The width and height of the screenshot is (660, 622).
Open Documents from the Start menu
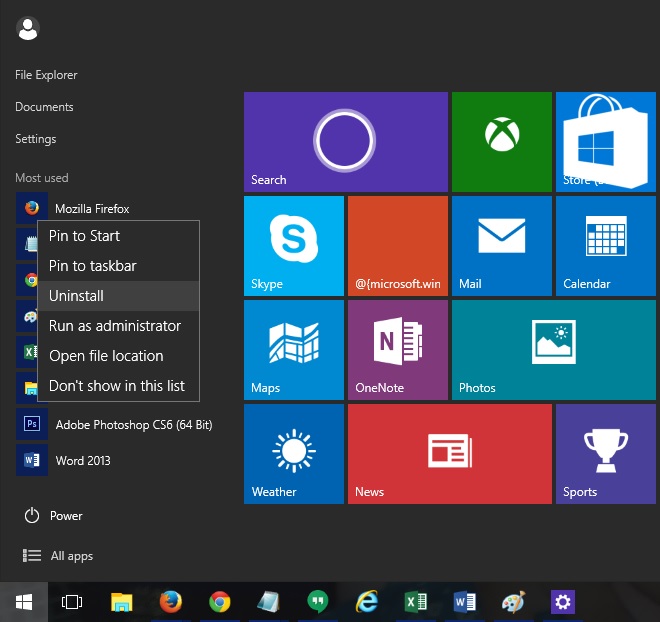44,107
